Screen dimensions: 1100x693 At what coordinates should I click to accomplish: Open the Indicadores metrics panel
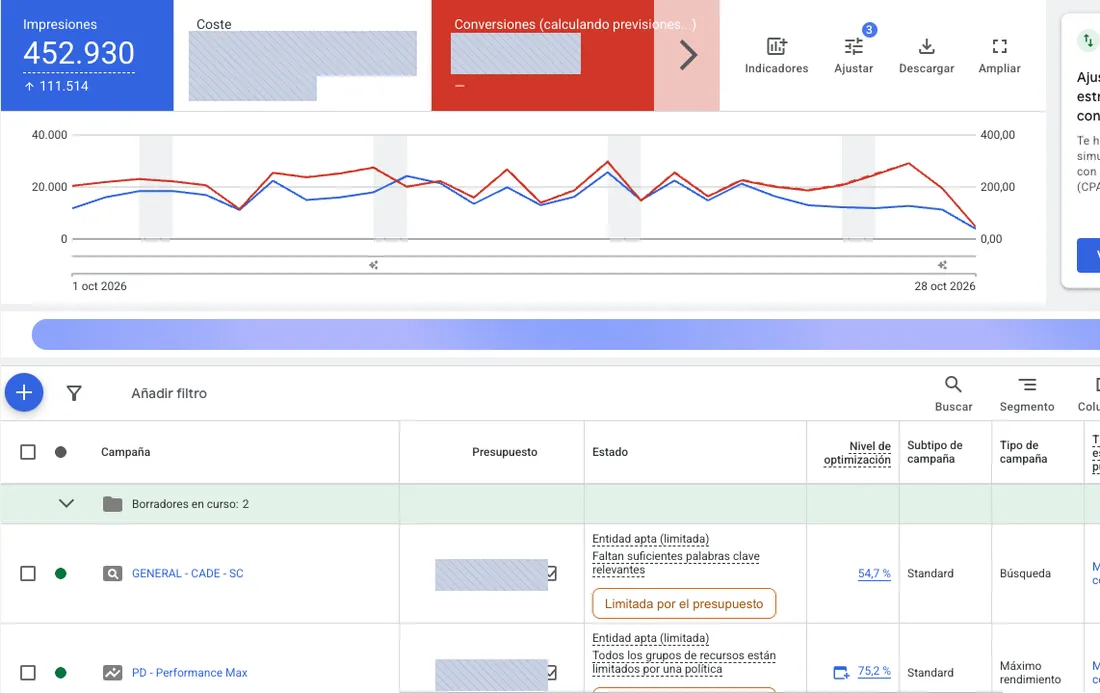point(776,55)
